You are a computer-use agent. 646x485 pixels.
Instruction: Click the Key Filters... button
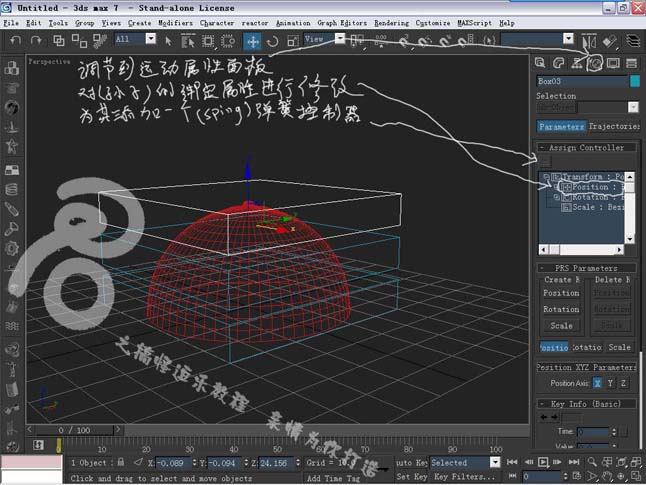pyautogui.click(x=464, y=477)
